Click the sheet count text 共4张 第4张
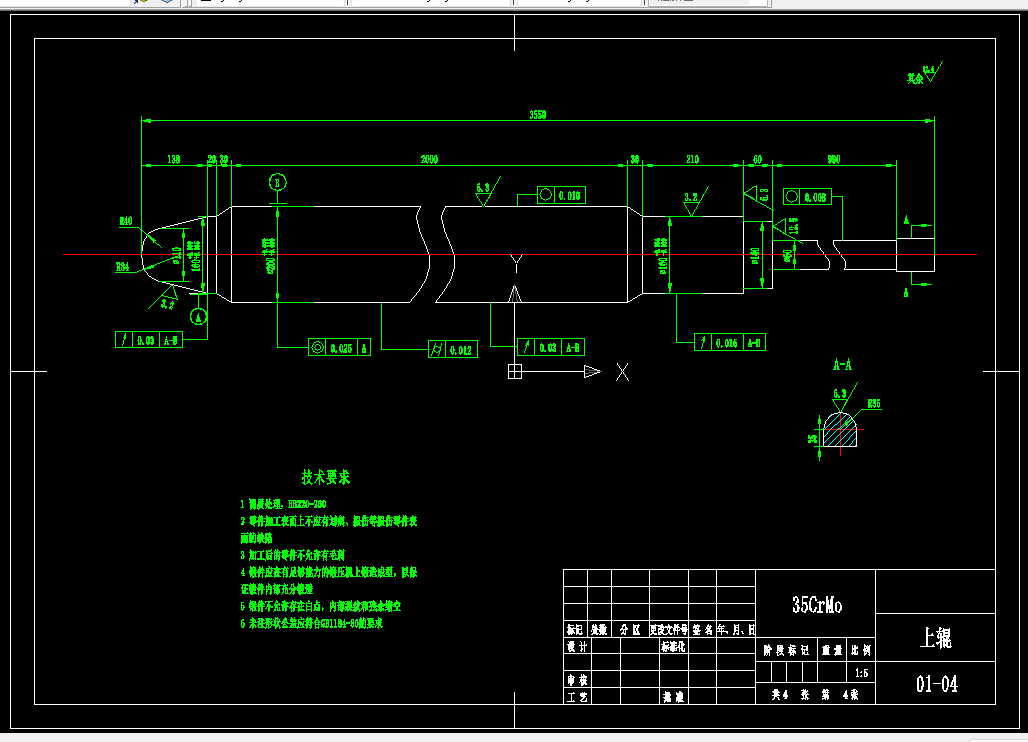The width and height of the screenshot is (1028, 742). [815, 694]
